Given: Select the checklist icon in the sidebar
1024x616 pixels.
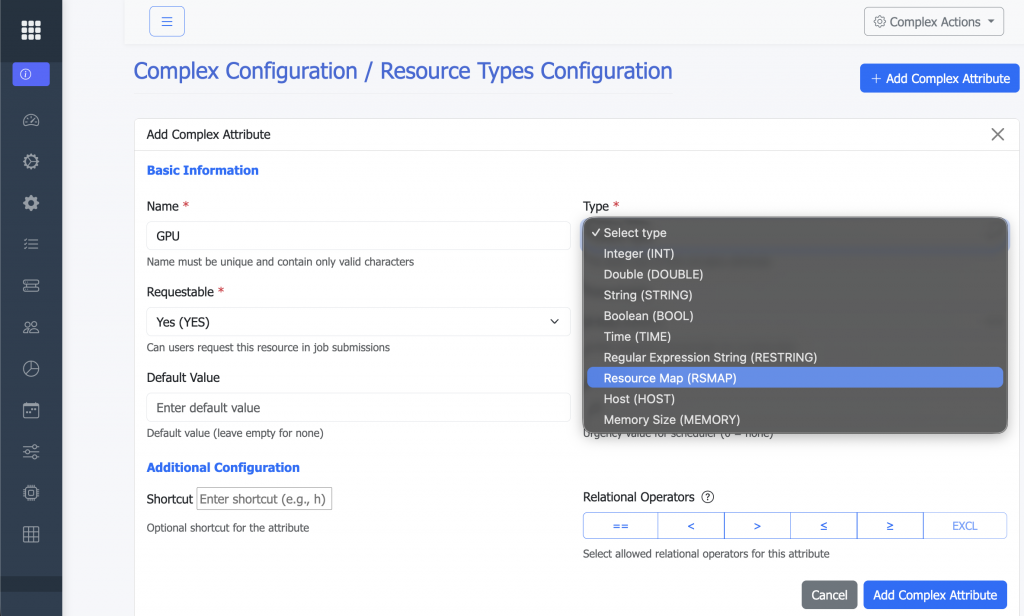Looking at the screenshot, I should click(31, 244).
